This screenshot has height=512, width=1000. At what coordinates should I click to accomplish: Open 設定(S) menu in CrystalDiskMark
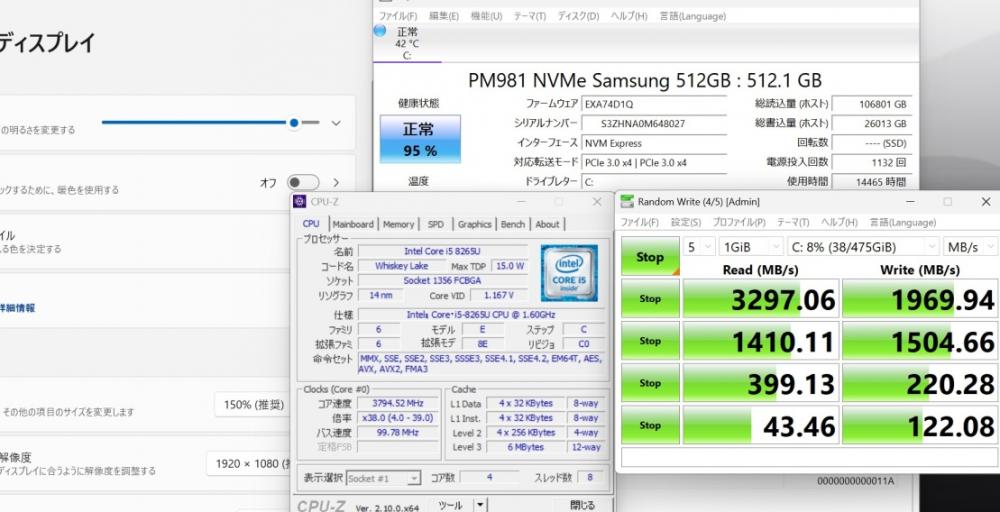click(x=686, y=223)
